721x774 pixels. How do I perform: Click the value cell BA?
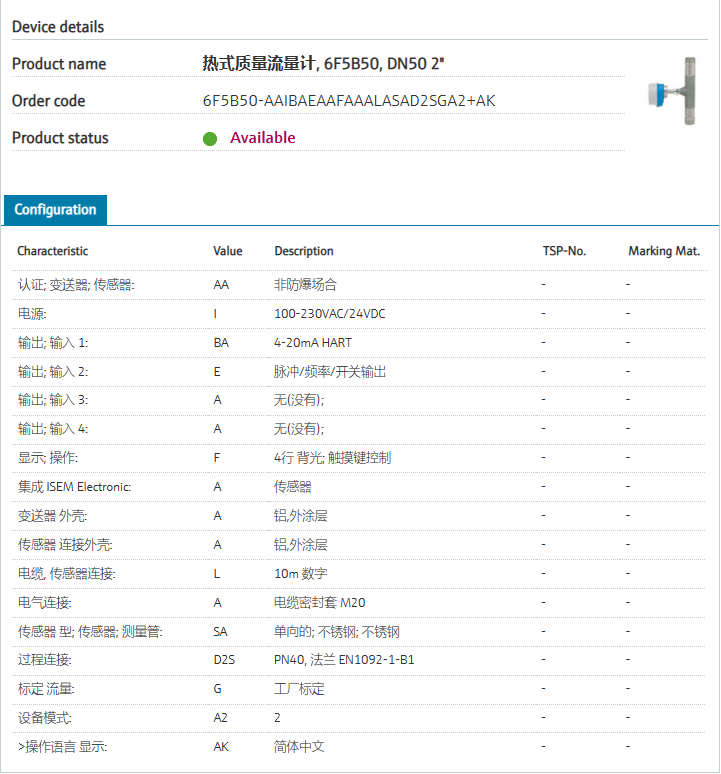tap(221, 343)
